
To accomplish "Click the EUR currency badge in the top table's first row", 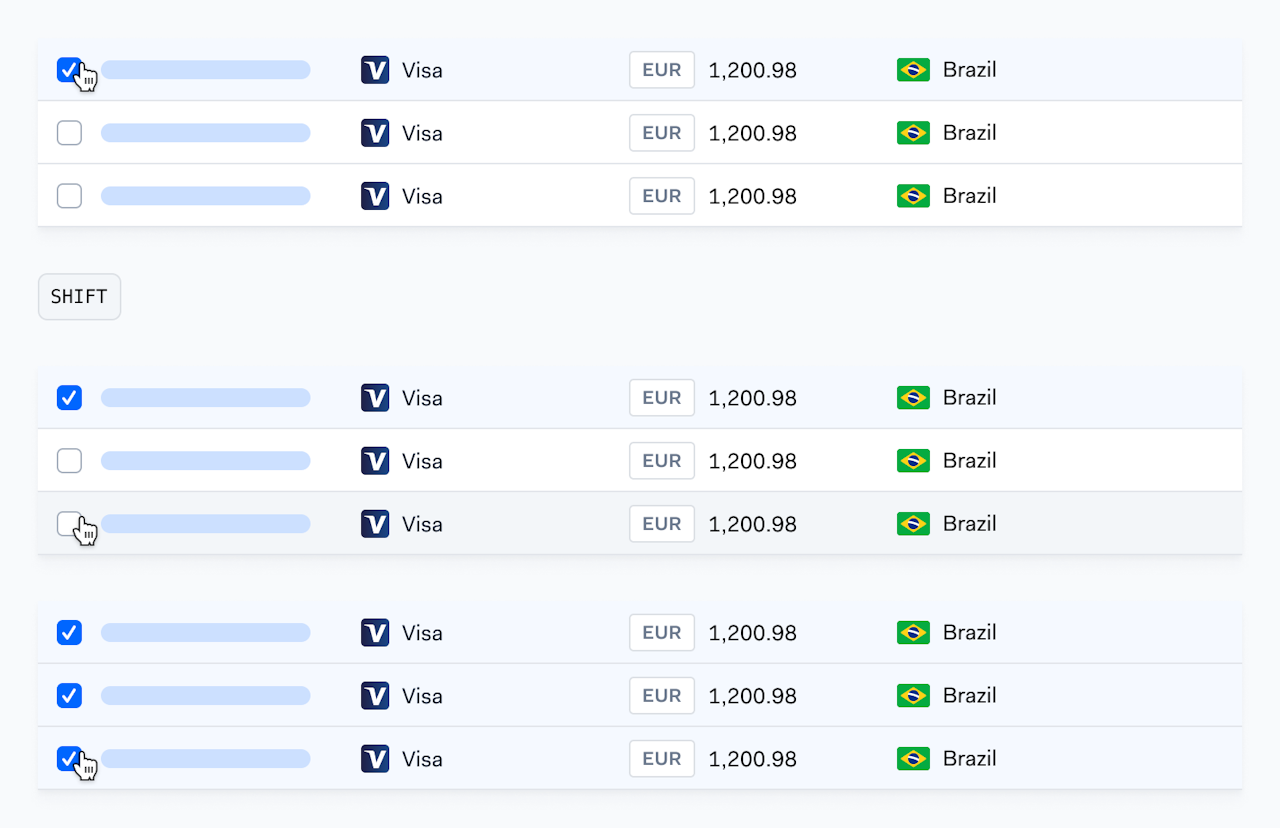I will tap(662, 70).
